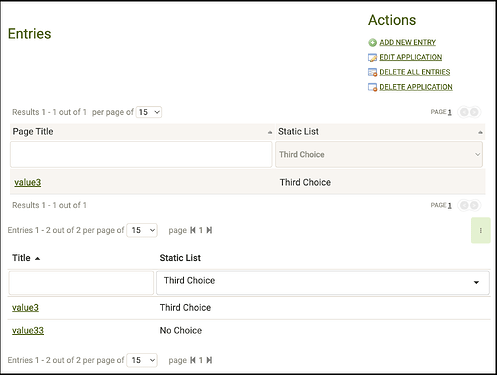Viewport: 497px width, 375px height.
Task: Click the upper Static List header text
Action: (x=298, y=132)
